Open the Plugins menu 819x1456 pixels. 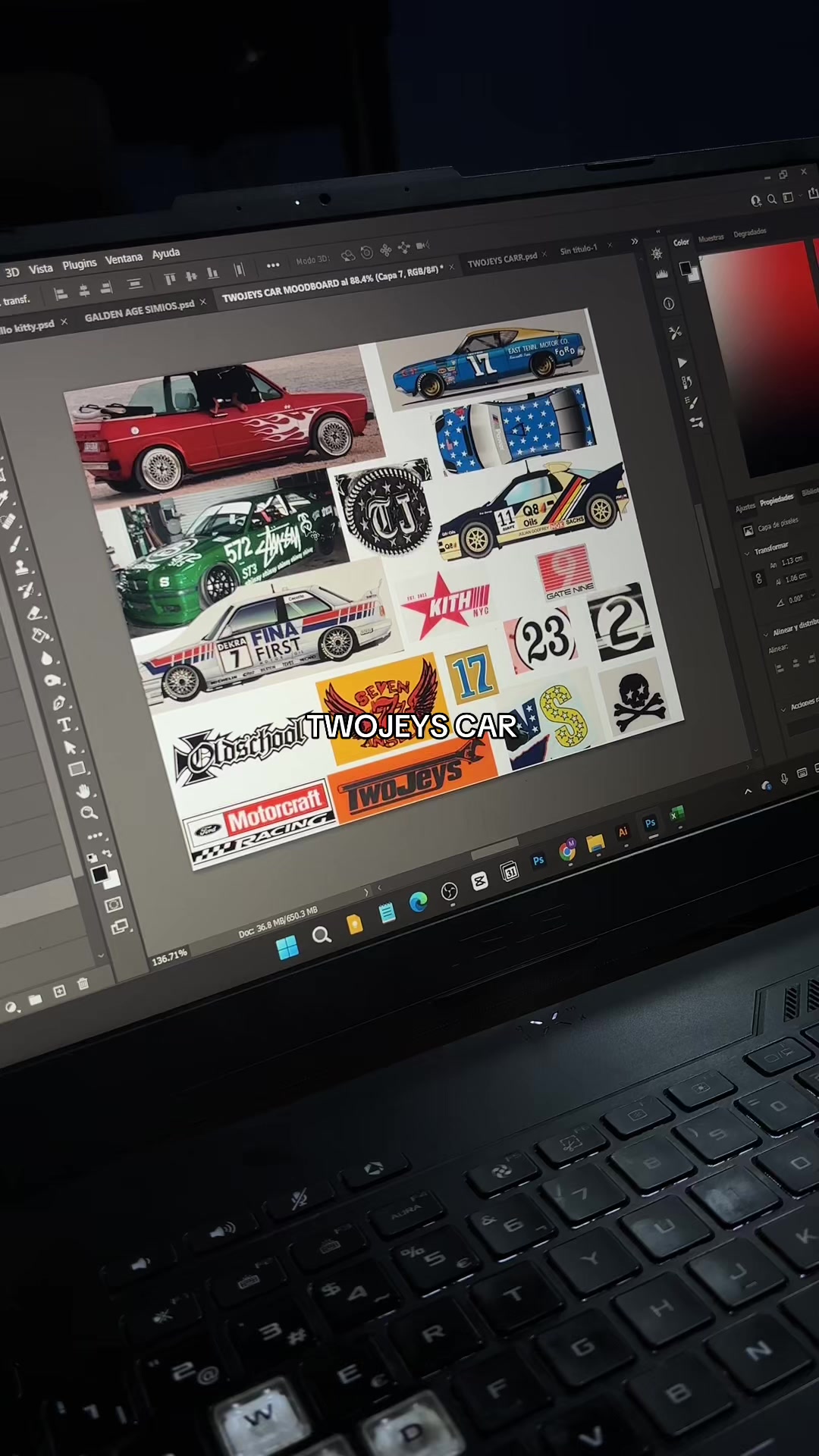click(80, 264)
